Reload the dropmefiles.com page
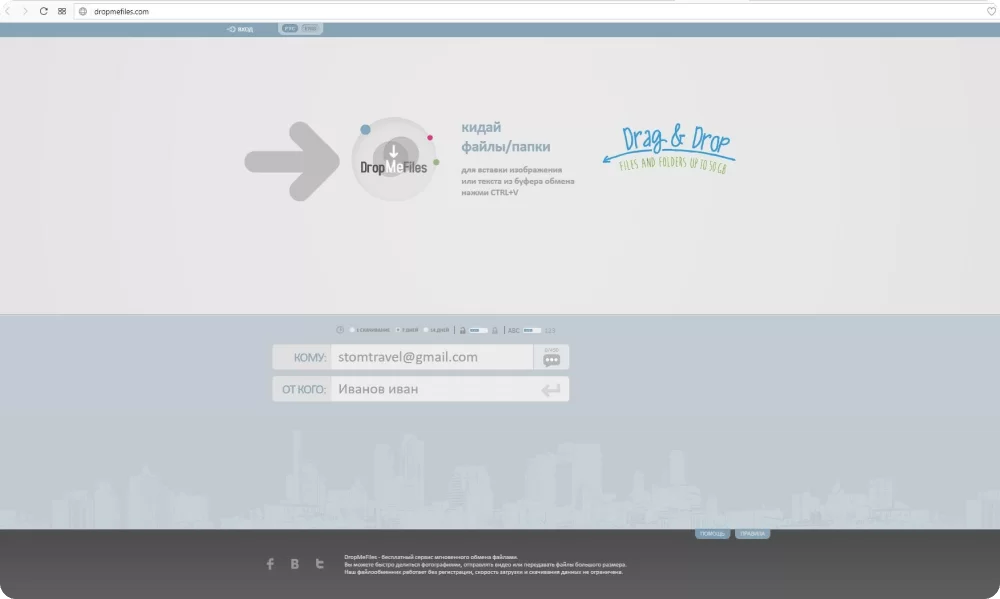This screenshot has width=1000, height=599. [43, 11]
